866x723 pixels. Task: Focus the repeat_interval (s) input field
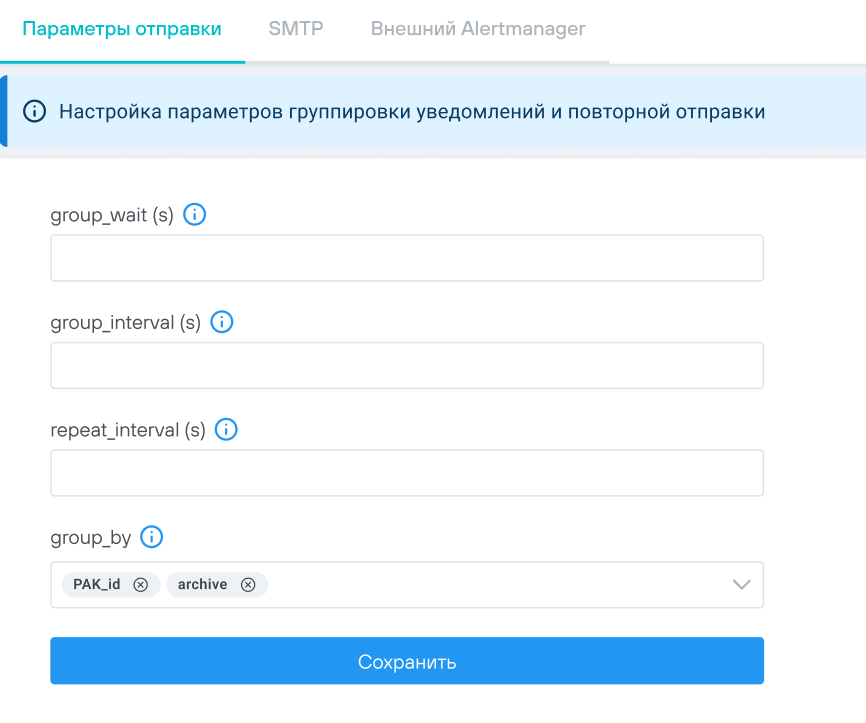coord(407,473)
